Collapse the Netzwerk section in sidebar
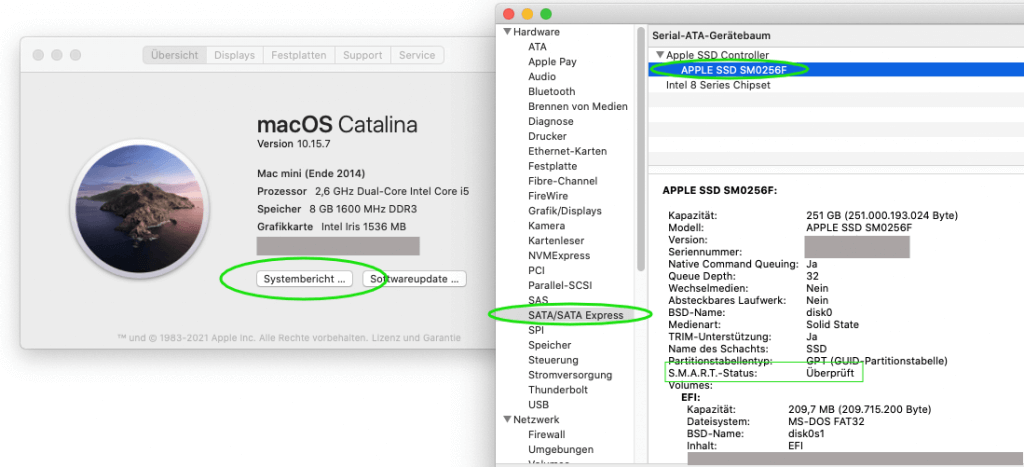Image resolution: width=1024 pixels, height=467 pixels. pyautogui.click(x=507, y=419)
